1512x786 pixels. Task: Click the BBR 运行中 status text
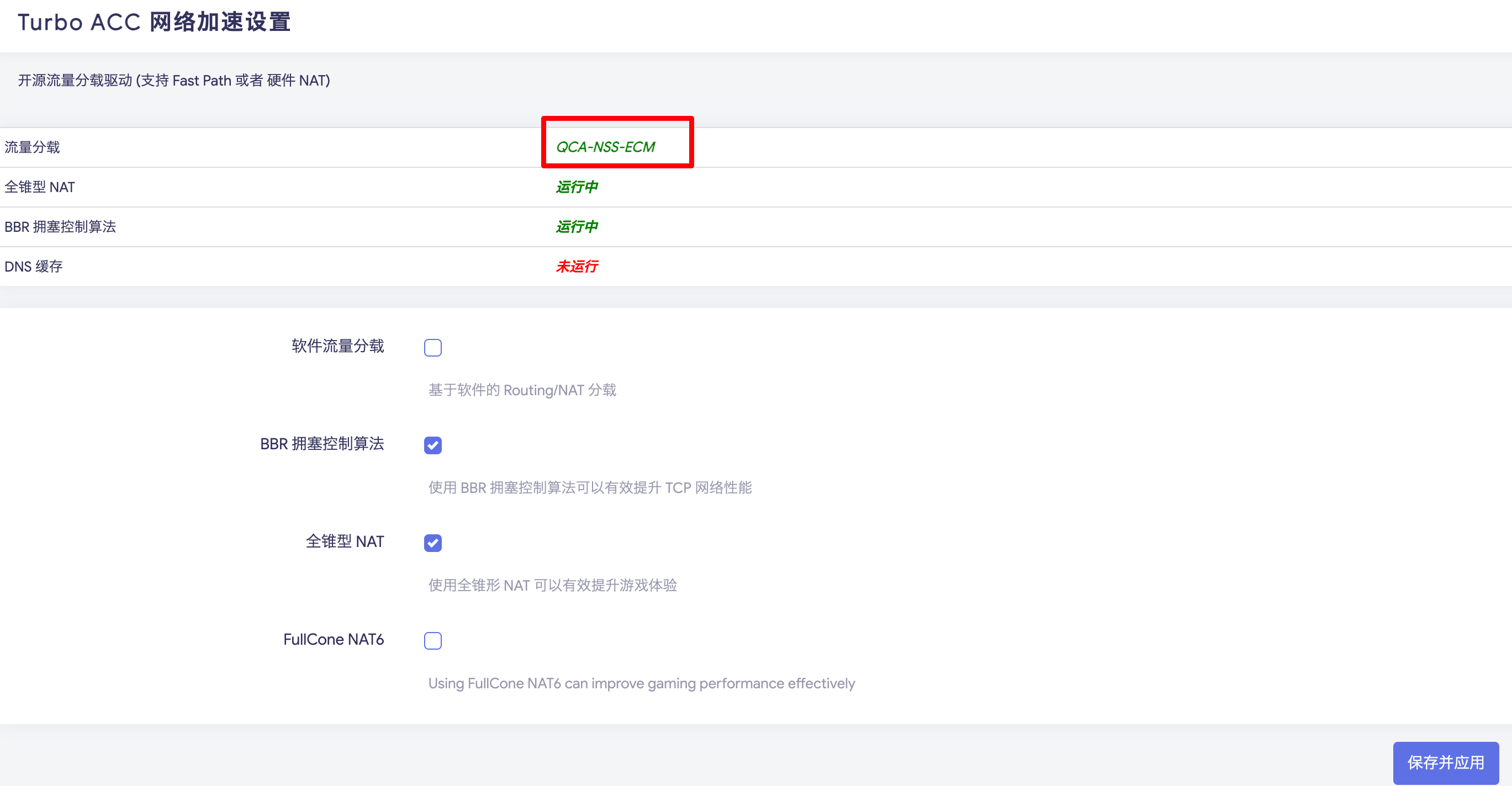pos(577,226)
